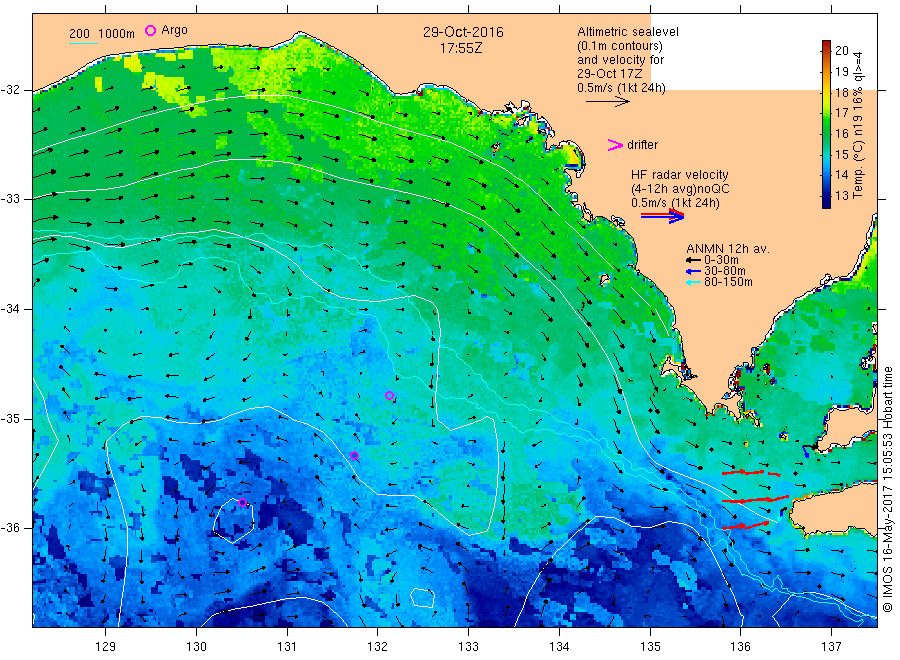Click the -36 latitude axis label

point(11,528)
